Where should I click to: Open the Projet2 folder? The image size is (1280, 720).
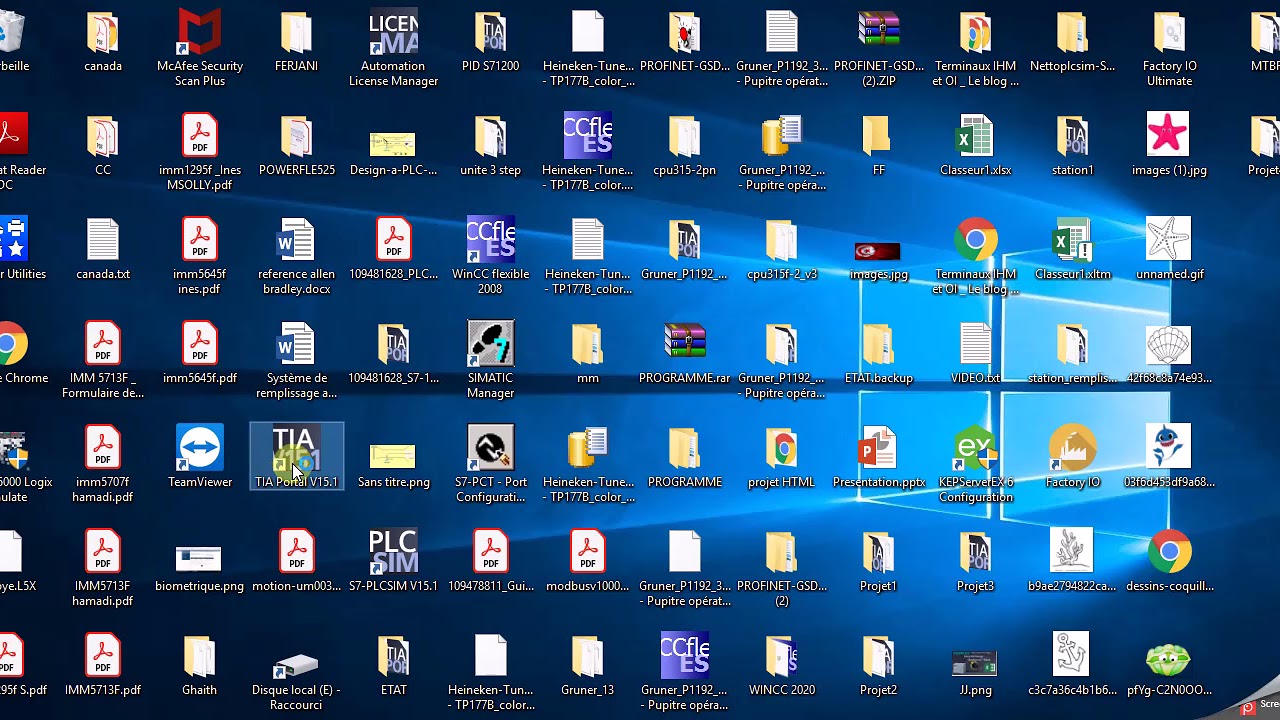click(878, 664)
